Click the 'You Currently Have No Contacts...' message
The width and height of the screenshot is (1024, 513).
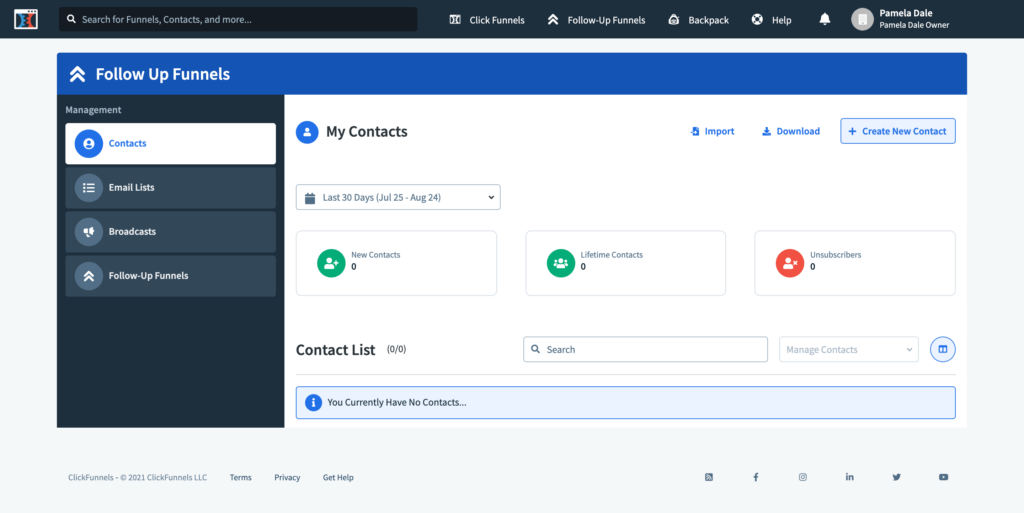coord(397,403)
